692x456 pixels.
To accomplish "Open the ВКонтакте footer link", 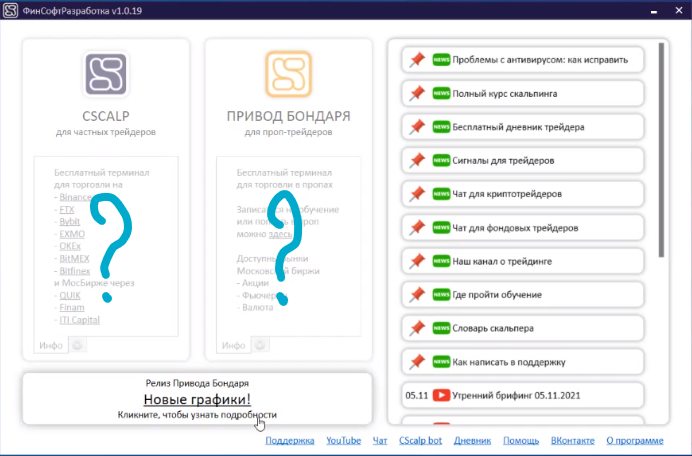I will (573, 441).
